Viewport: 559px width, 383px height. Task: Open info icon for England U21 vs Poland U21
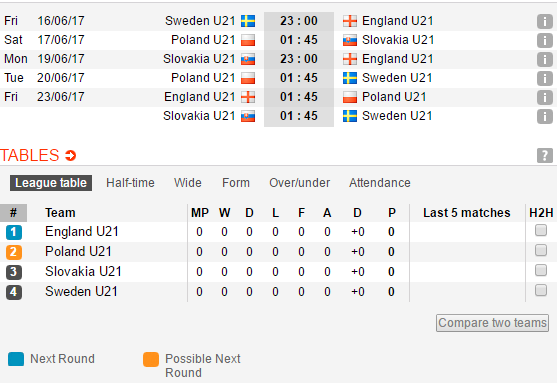545,97
